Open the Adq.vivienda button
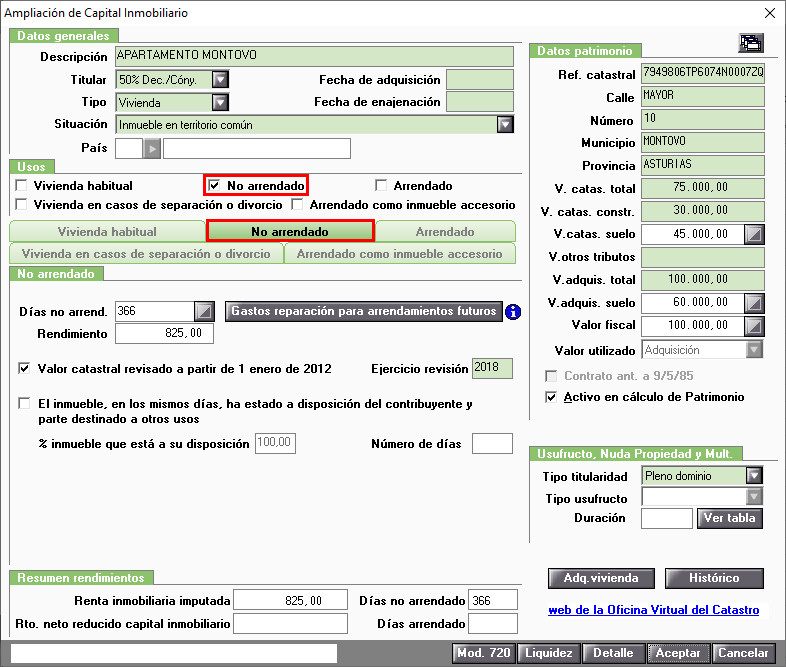786x667 pixels. pos(601,578)
